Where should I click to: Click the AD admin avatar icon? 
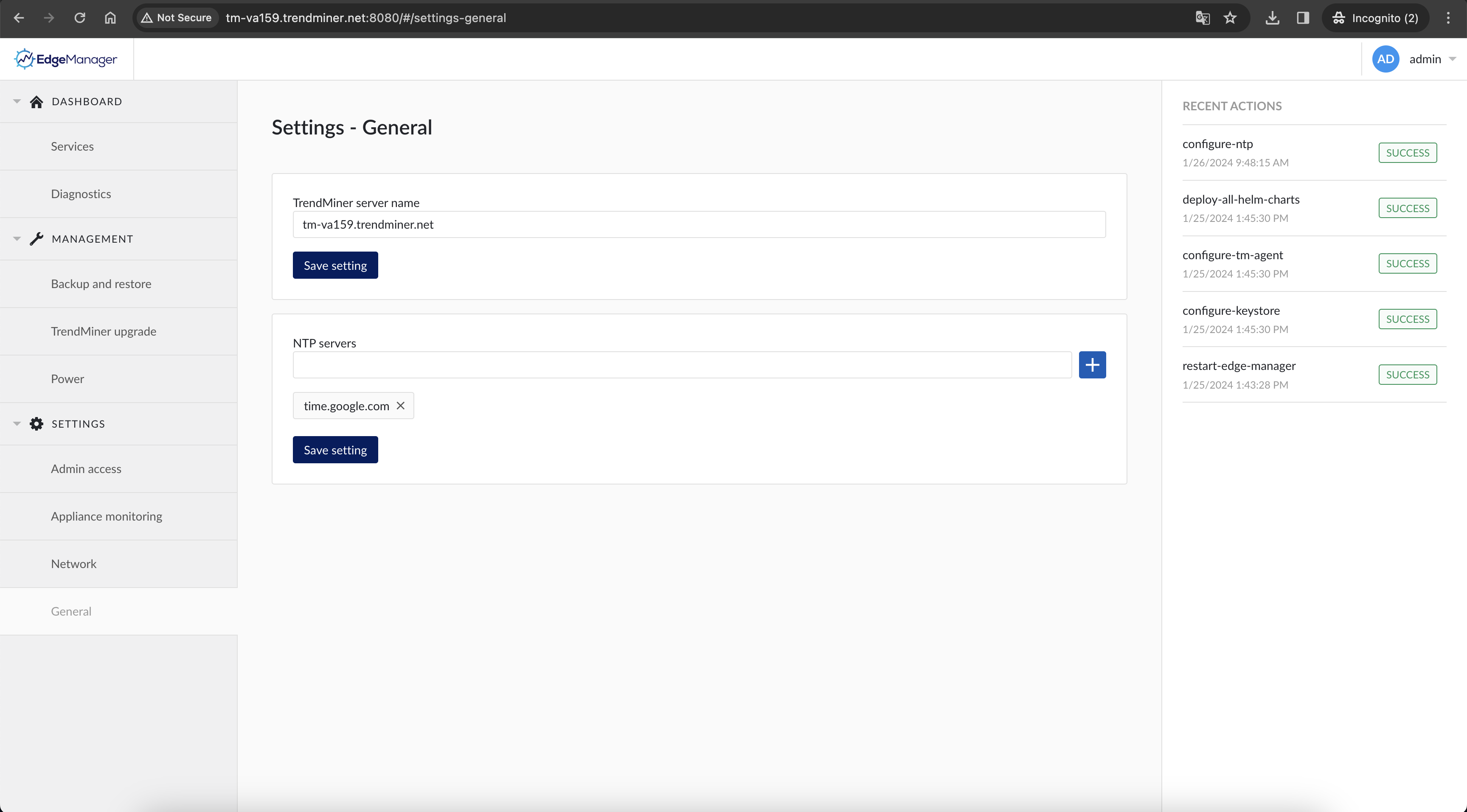coord(1385,59)
